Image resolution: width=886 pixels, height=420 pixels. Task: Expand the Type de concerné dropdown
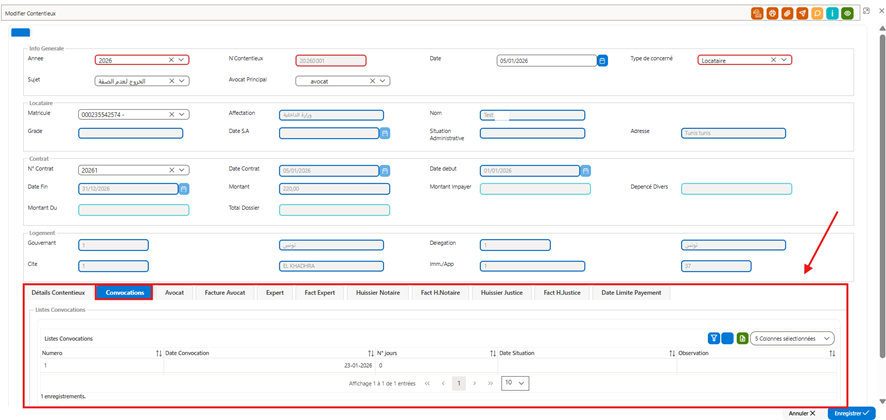784,60
